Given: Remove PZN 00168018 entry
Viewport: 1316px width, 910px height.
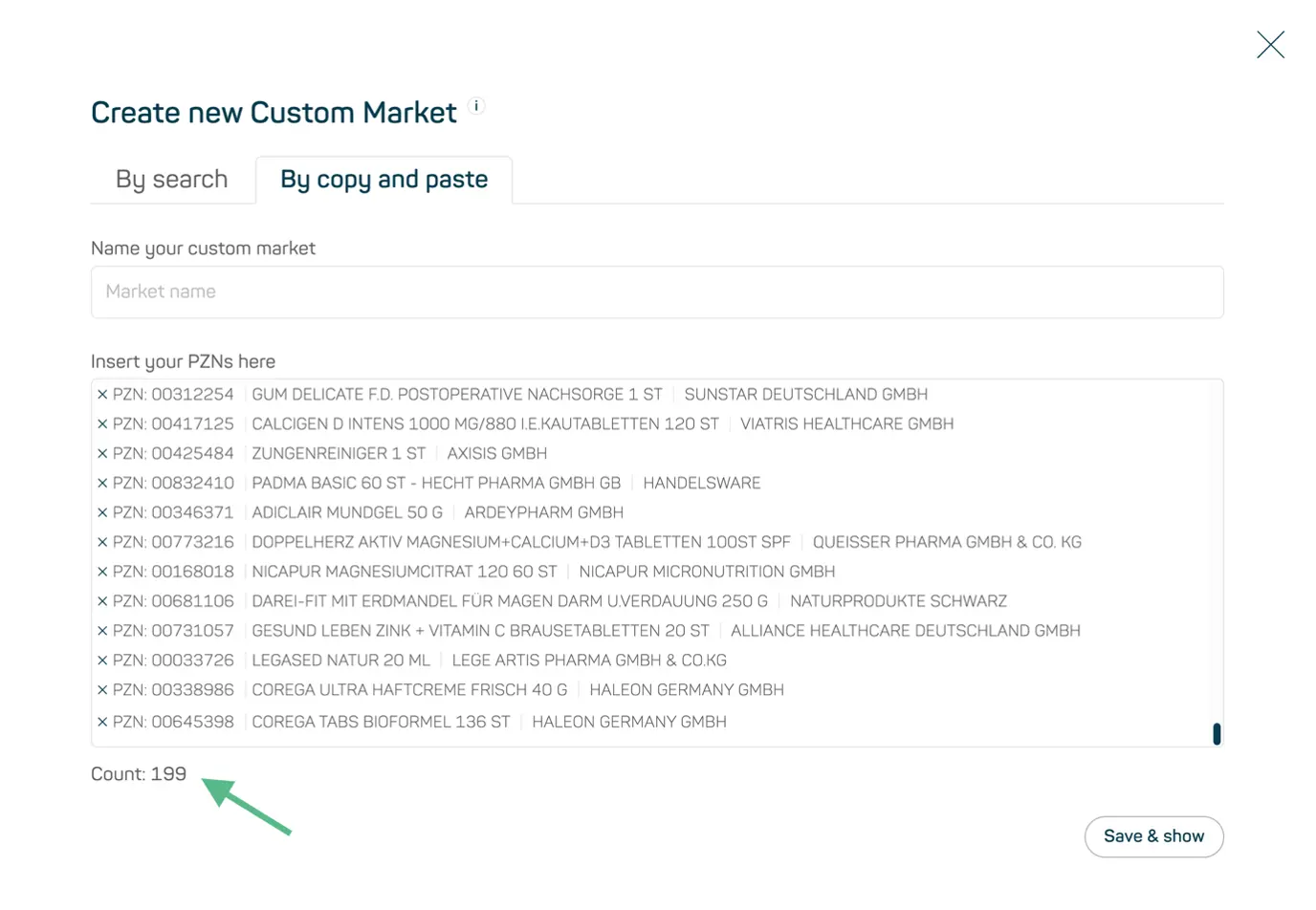Looking at the screenshot, I should coord(102,572).
